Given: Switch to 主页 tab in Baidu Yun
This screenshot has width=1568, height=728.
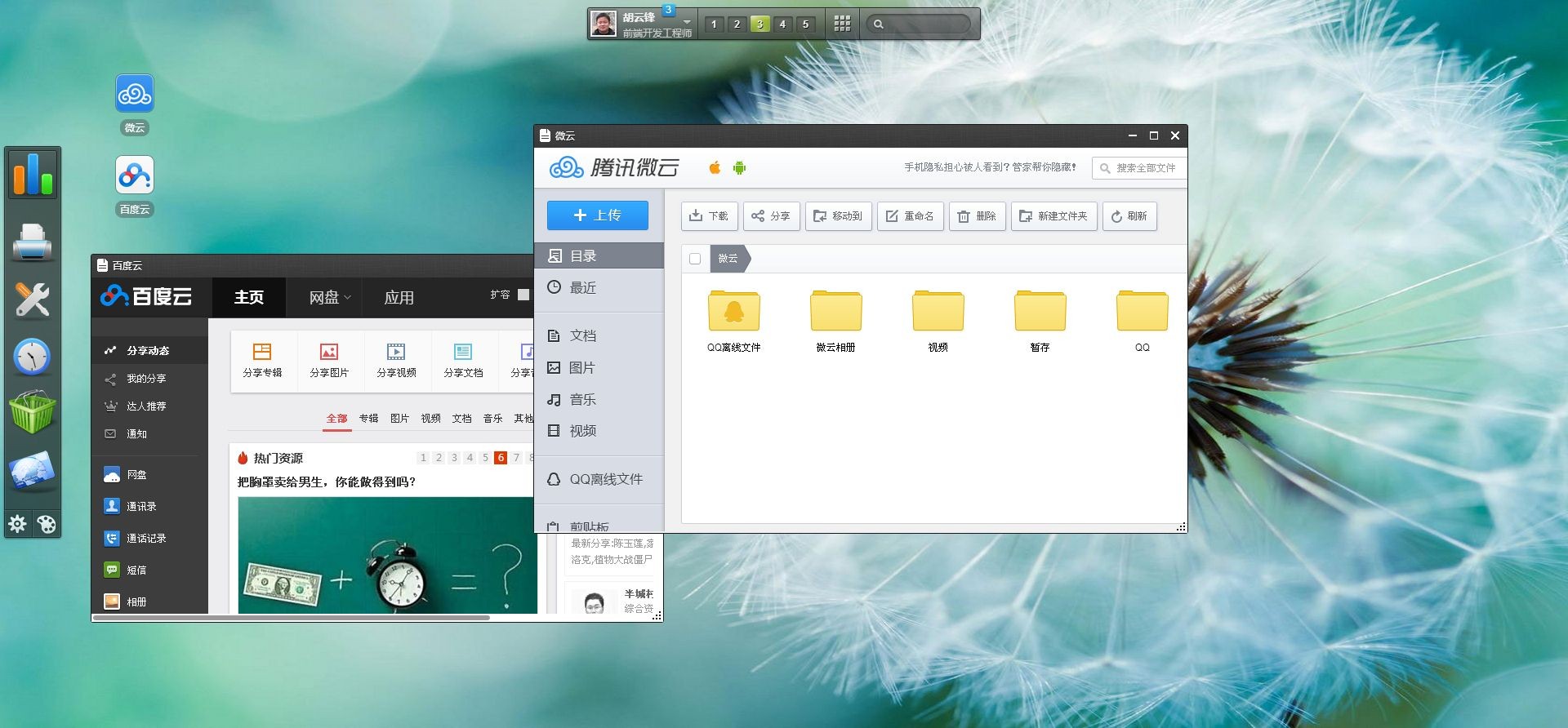Looking at the screenshot, I should [x=249, y=297].
